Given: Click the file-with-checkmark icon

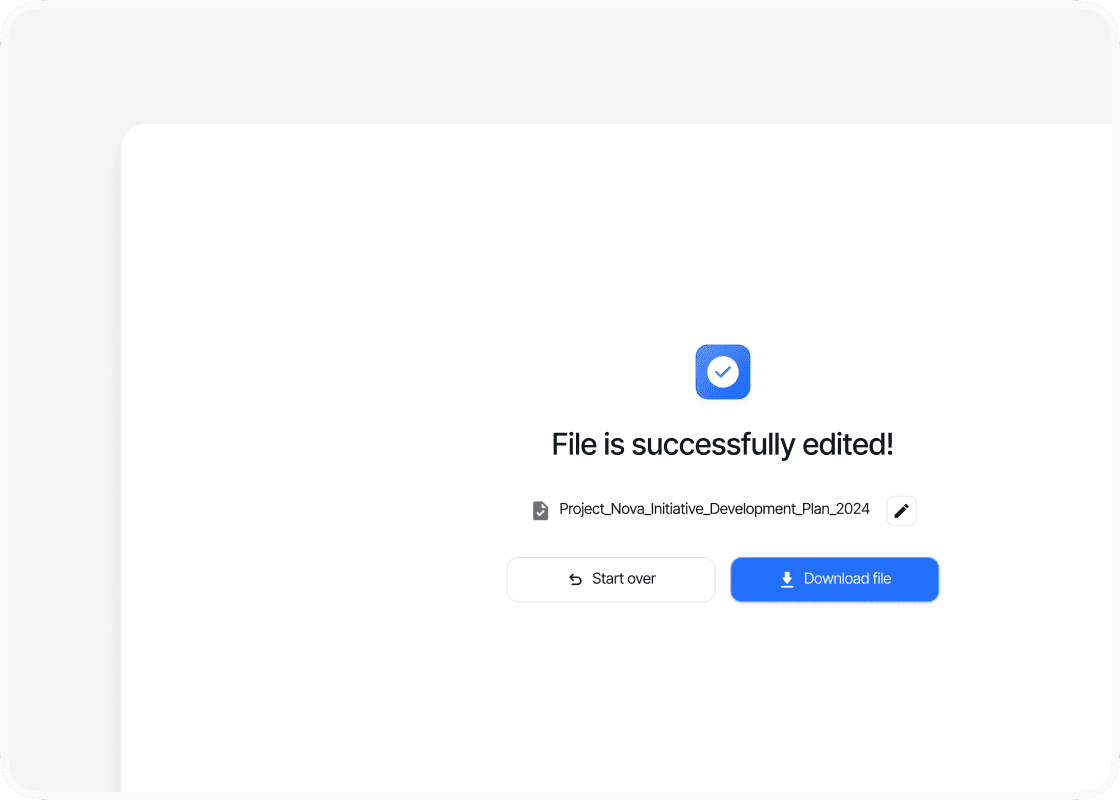Looking at the screenshot, I should (540, 511).
